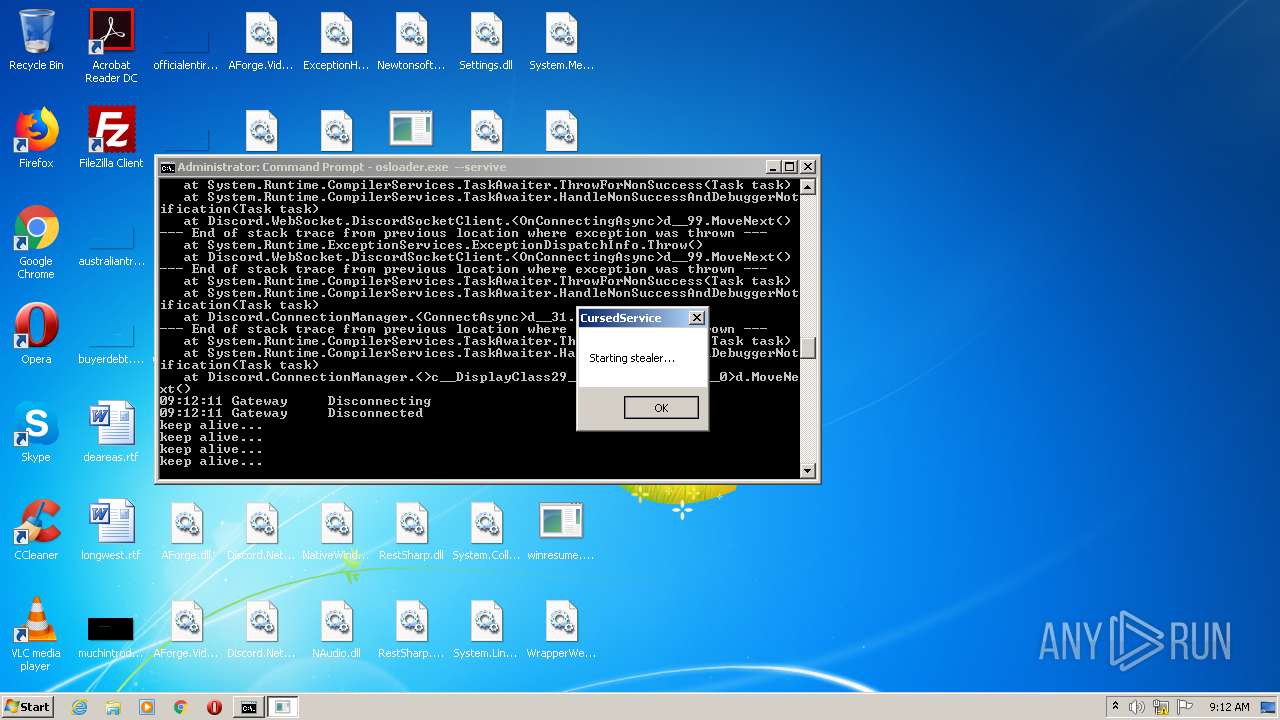
Task: Select the System.Coll... file icon
Action: click(x=486, y=531)
